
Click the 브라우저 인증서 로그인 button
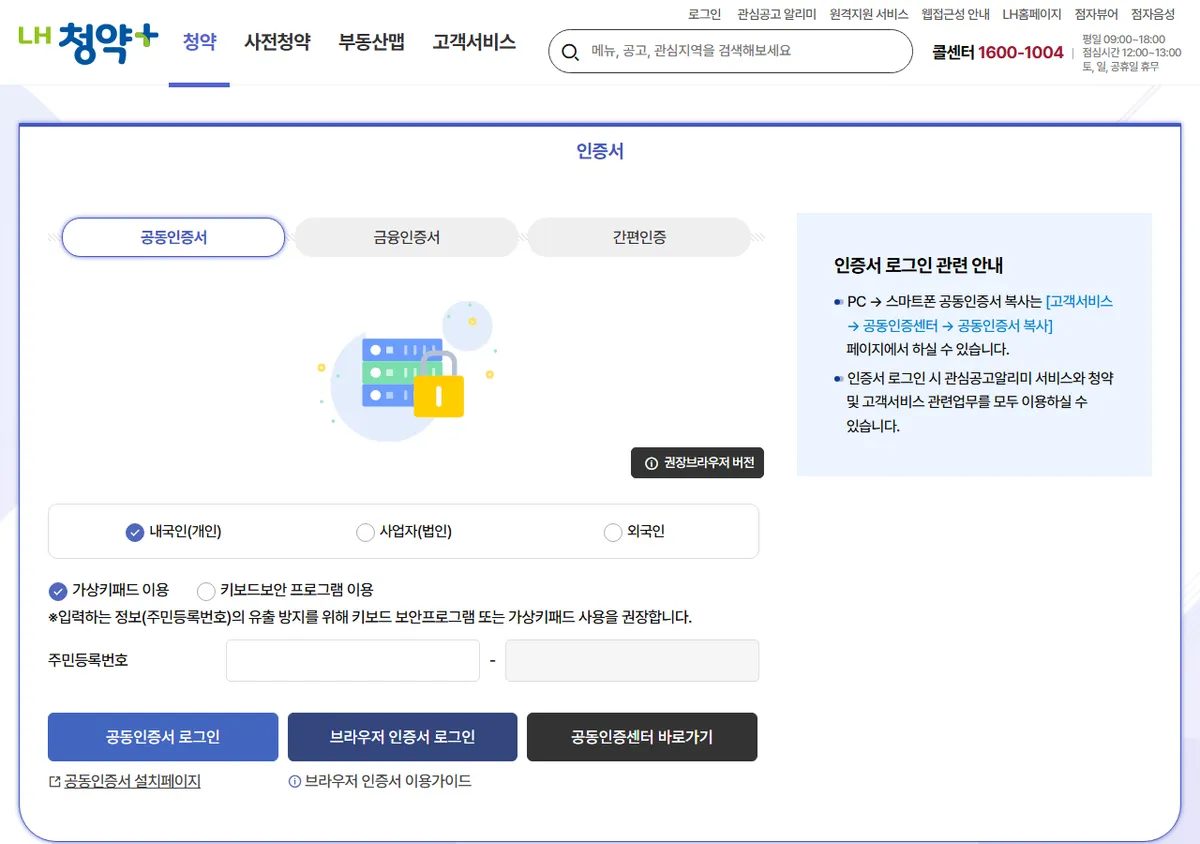click(402, 737)
